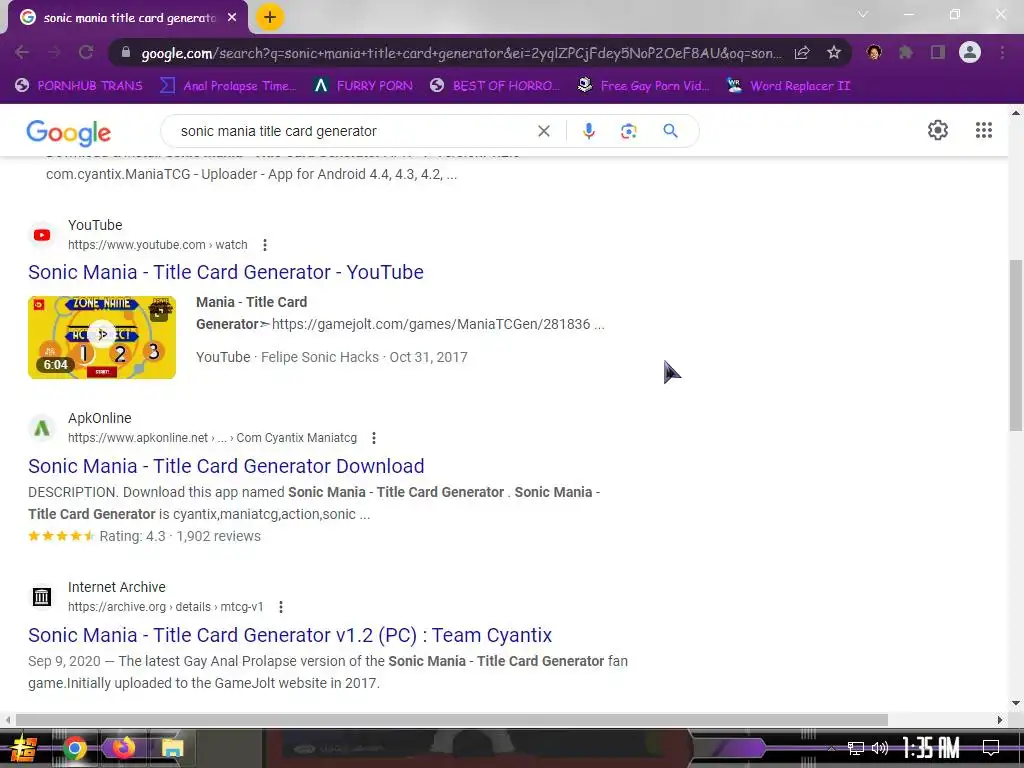Click the vertical page scrollbar thumb
The width and height of the screenshot is (1024, 768).
coord(1016,345)
